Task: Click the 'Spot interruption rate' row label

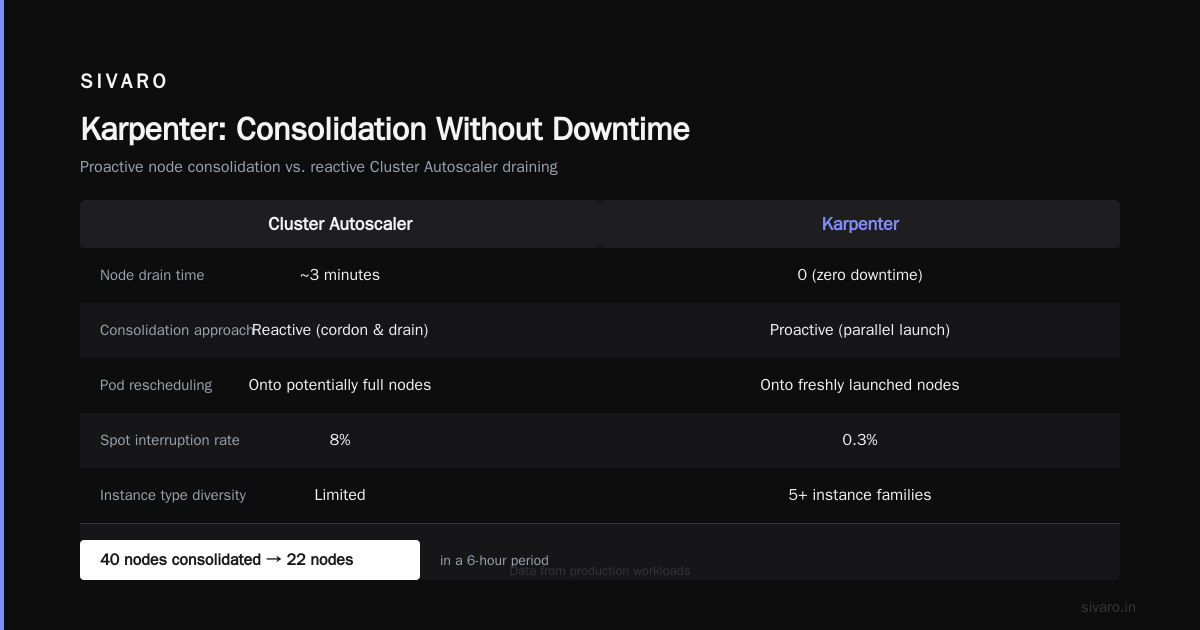Action: point(170,440)
